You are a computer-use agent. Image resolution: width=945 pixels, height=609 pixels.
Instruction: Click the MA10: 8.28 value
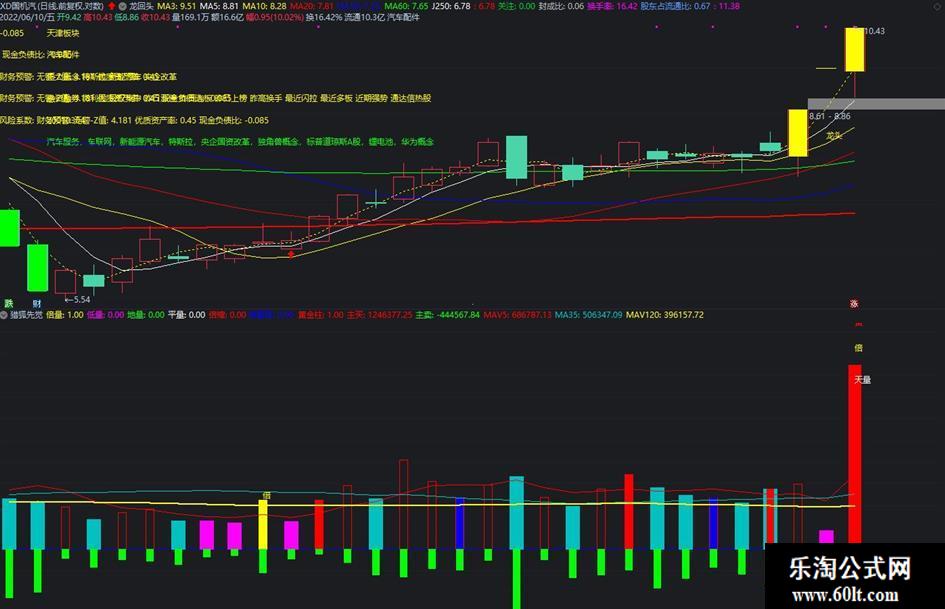tap(265, 6)
